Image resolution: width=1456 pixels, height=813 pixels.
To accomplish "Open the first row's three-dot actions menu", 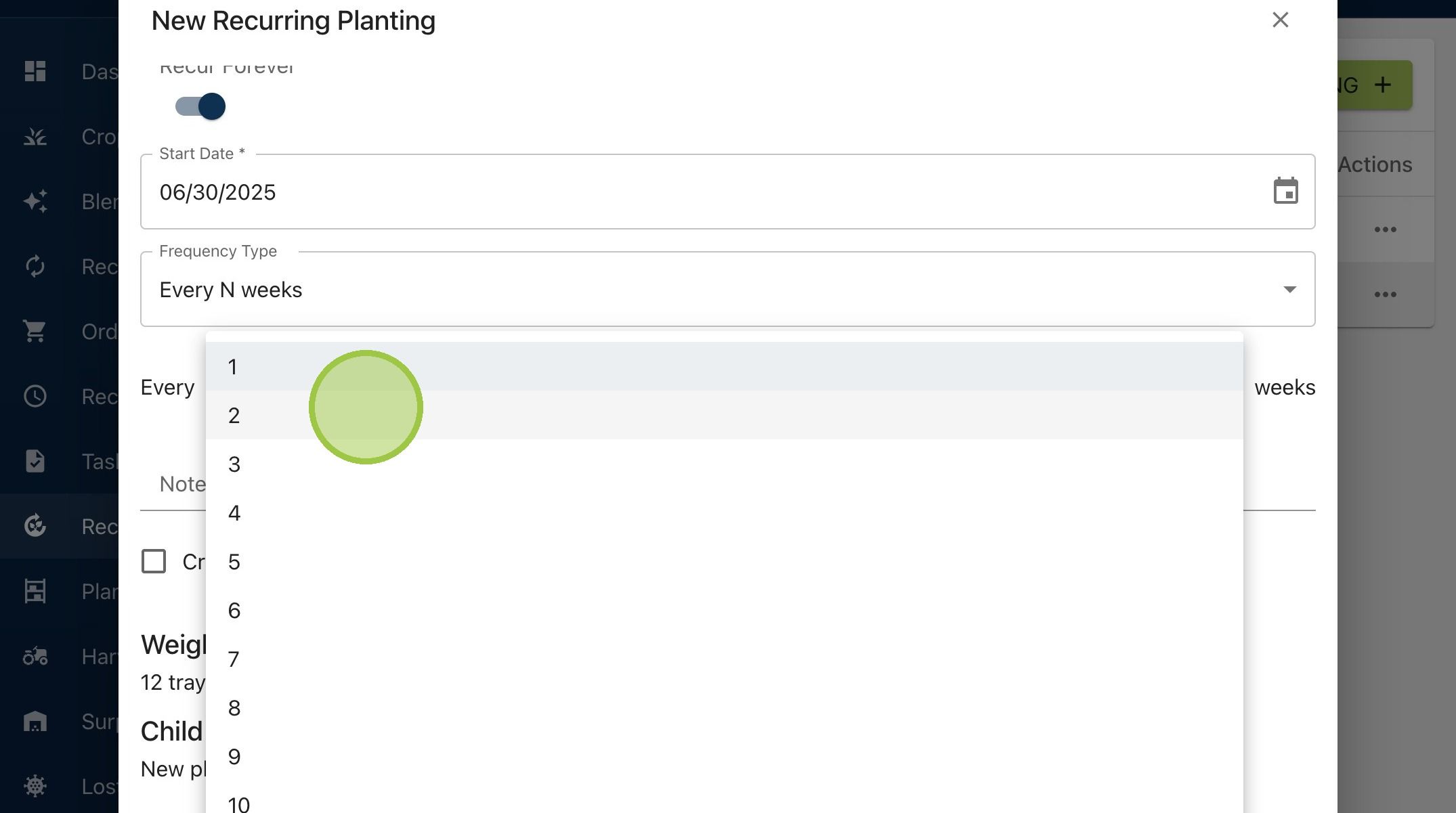I will point(1385,229).
